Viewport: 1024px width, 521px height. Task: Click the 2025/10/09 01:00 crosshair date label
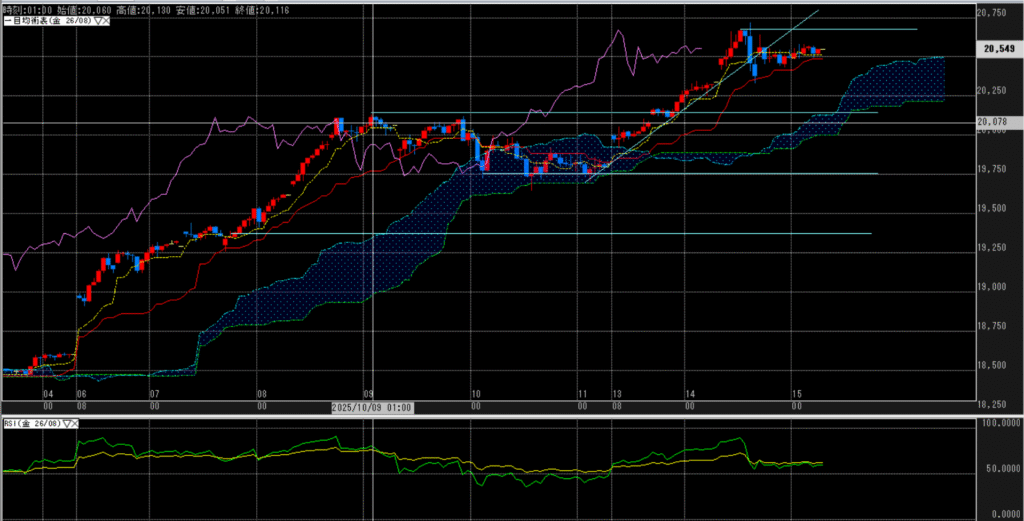[372, 408]
